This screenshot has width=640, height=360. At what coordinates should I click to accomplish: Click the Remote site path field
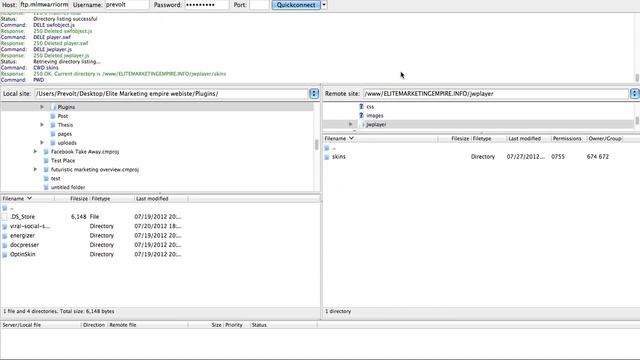tap(496, 94)
